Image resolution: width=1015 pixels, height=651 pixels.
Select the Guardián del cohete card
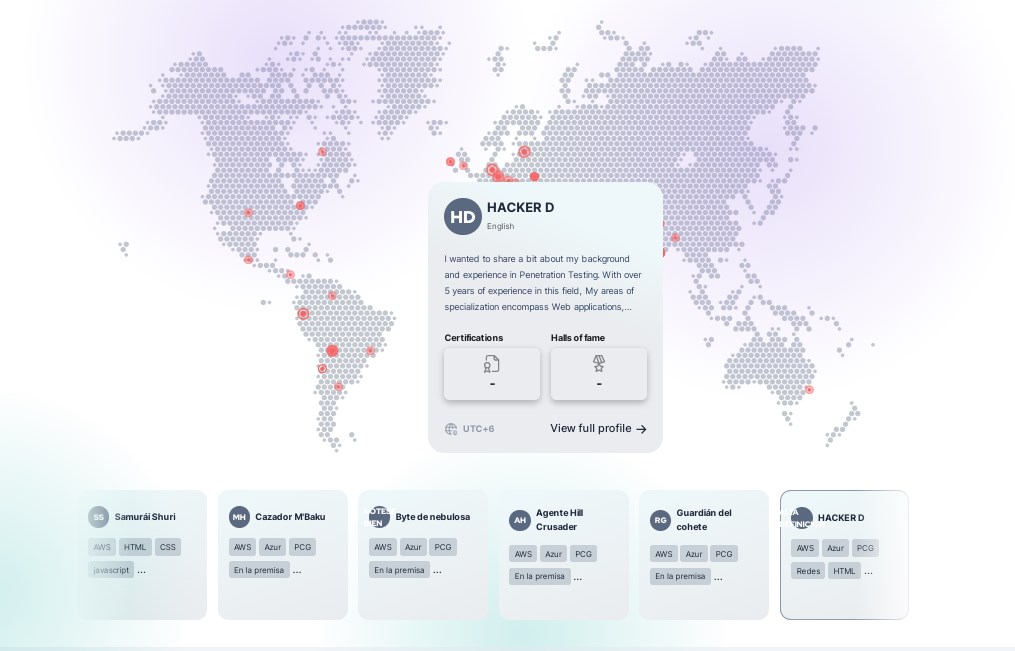pos(704,555)
